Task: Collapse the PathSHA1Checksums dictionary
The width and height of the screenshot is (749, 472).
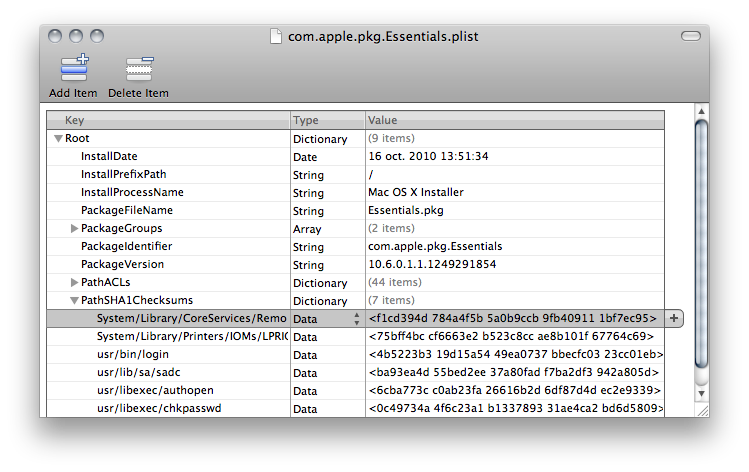Action: click(74, 301)
